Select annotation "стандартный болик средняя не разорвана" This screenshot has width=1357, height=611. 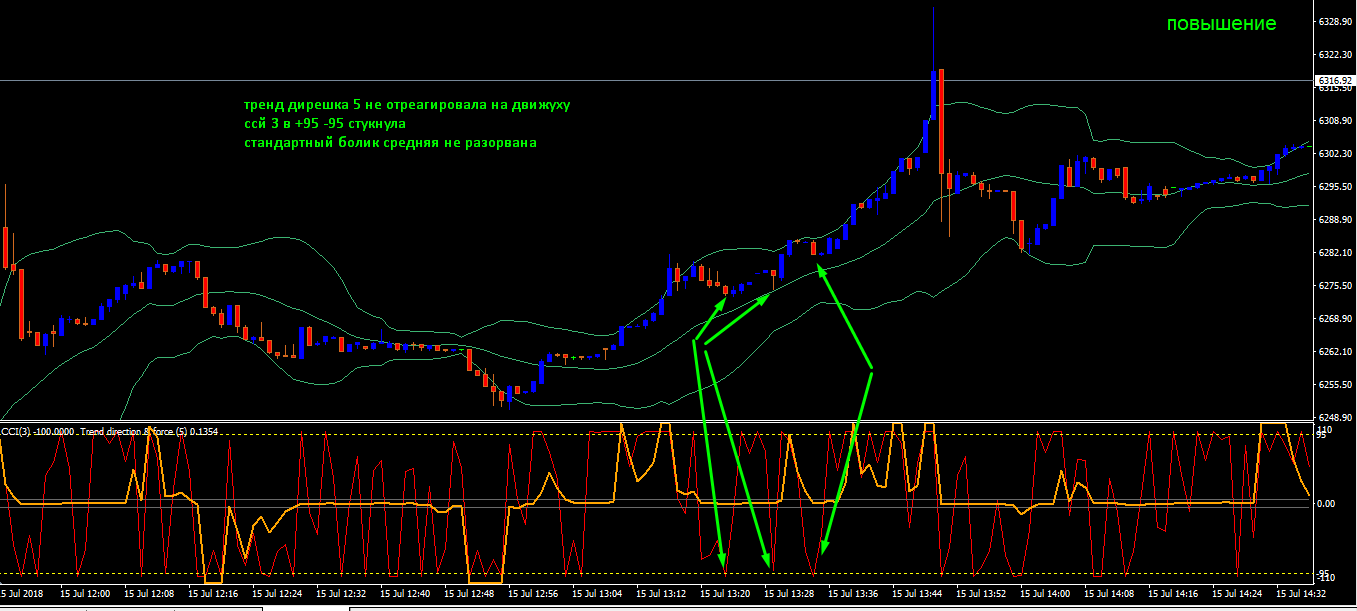pyautogui.click(x=390, y=143)
